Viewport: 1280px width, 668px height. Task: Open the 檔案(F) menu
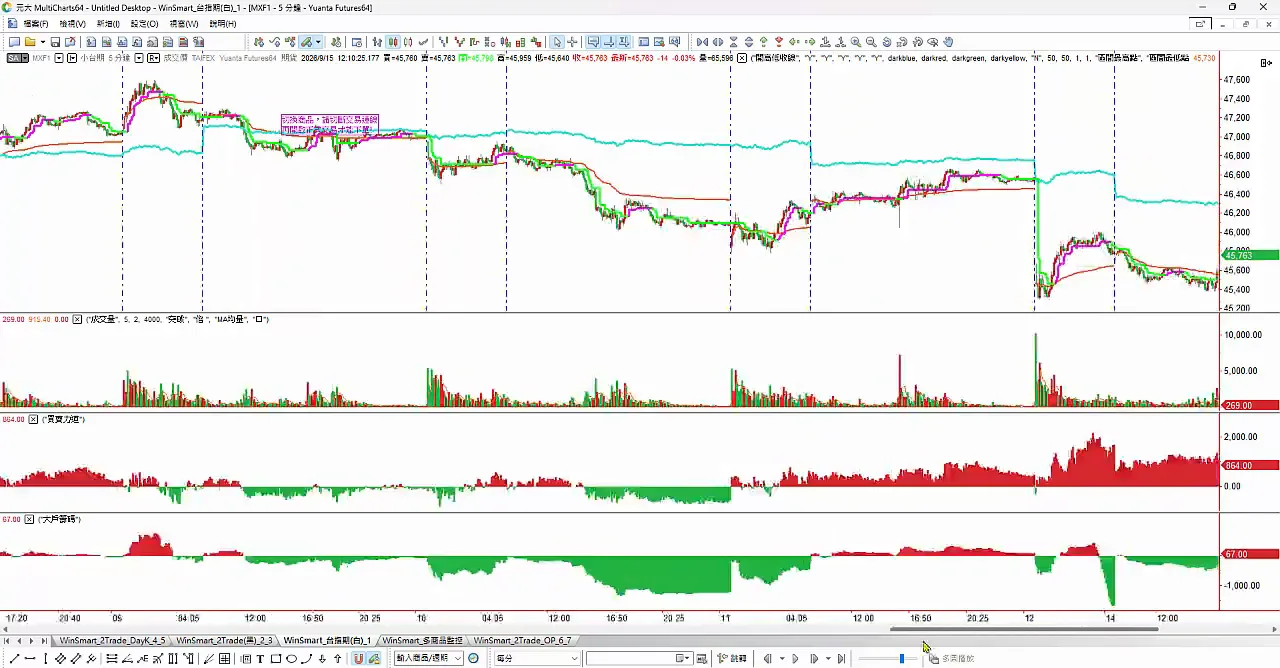coord(35,24)
